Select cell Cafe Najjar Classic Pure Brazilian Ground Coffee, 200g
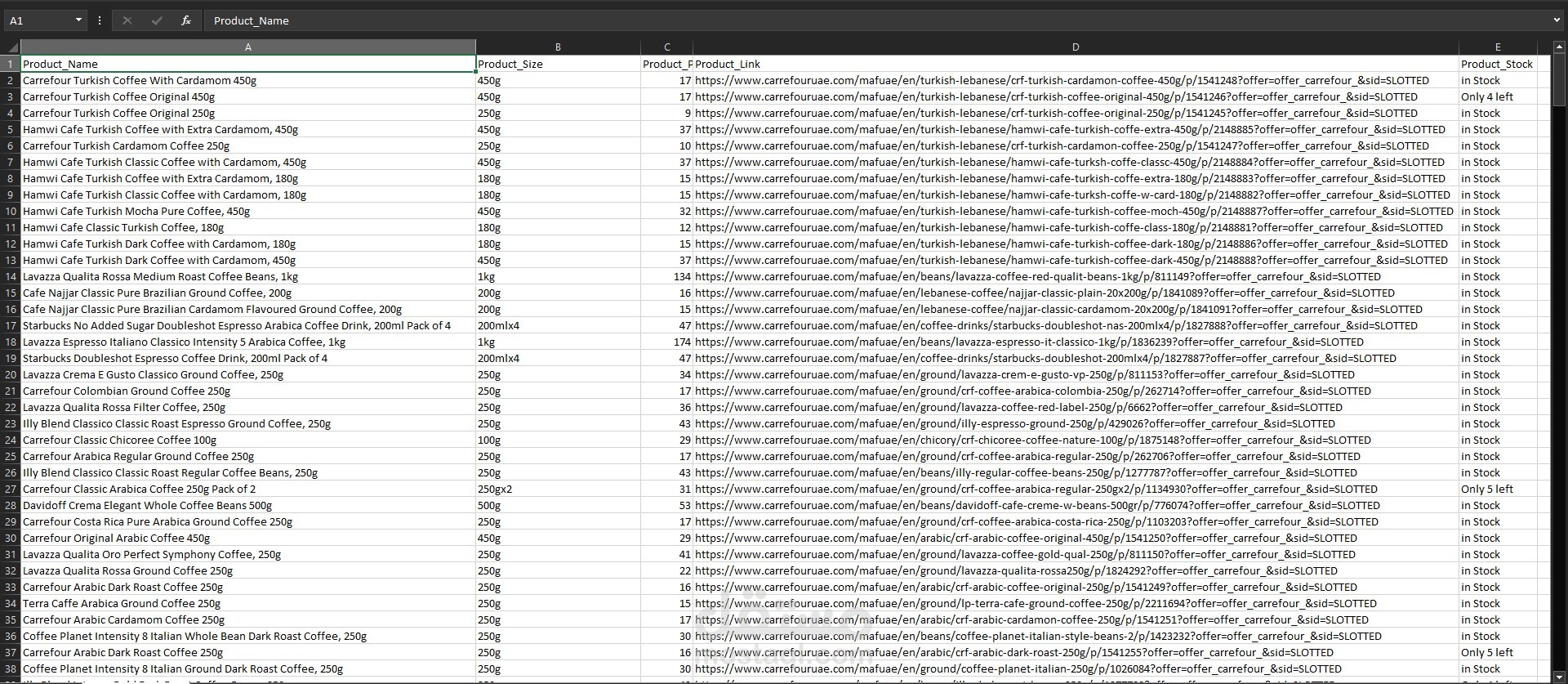 [248, 293]
